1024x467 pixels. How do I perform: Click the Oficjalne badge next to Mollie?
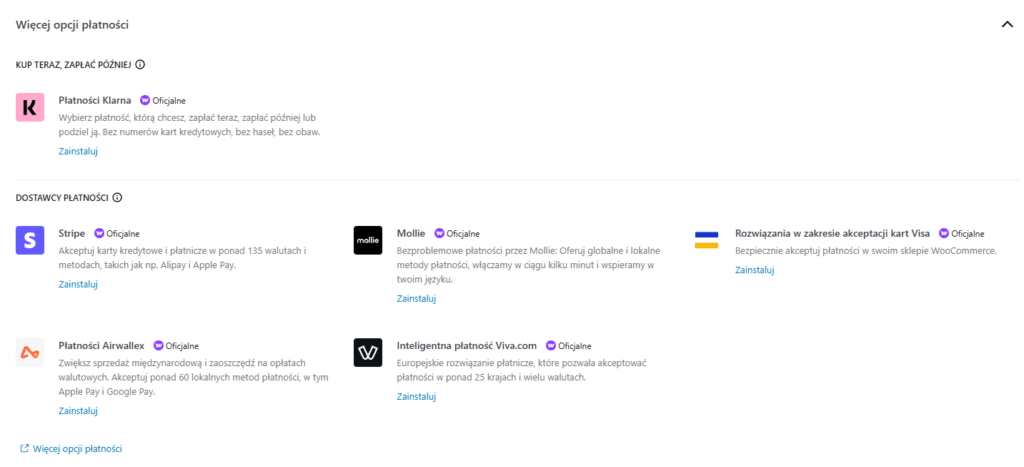point(456,233)
